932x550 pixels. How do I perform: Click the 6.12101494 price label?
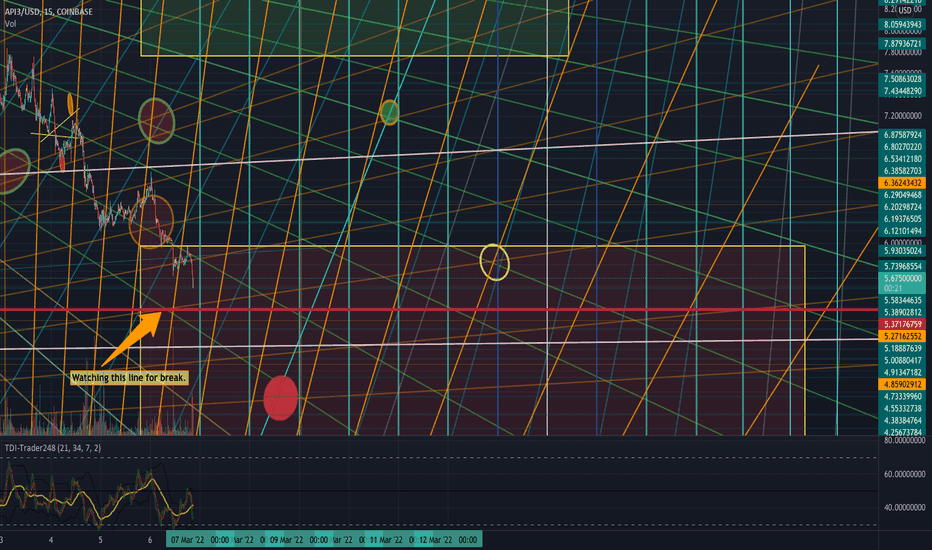click(x=902, y=231)
